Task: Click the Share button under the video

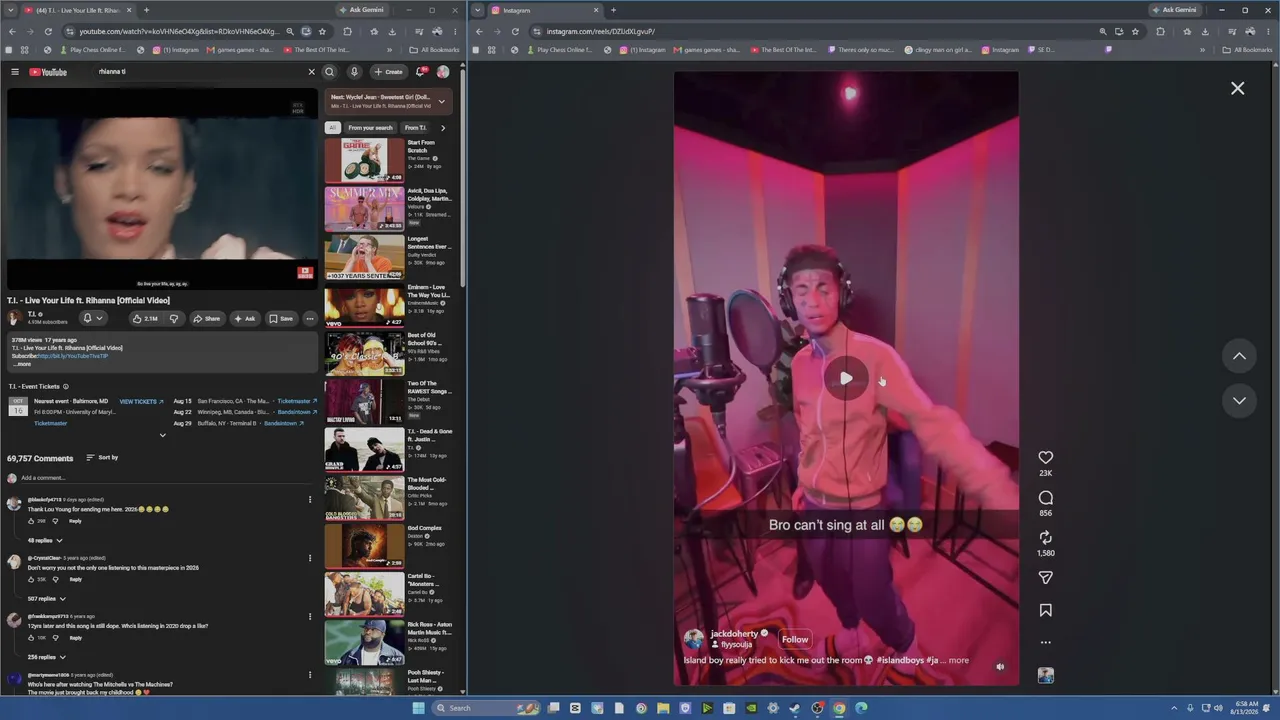Action: click(206, 319)
